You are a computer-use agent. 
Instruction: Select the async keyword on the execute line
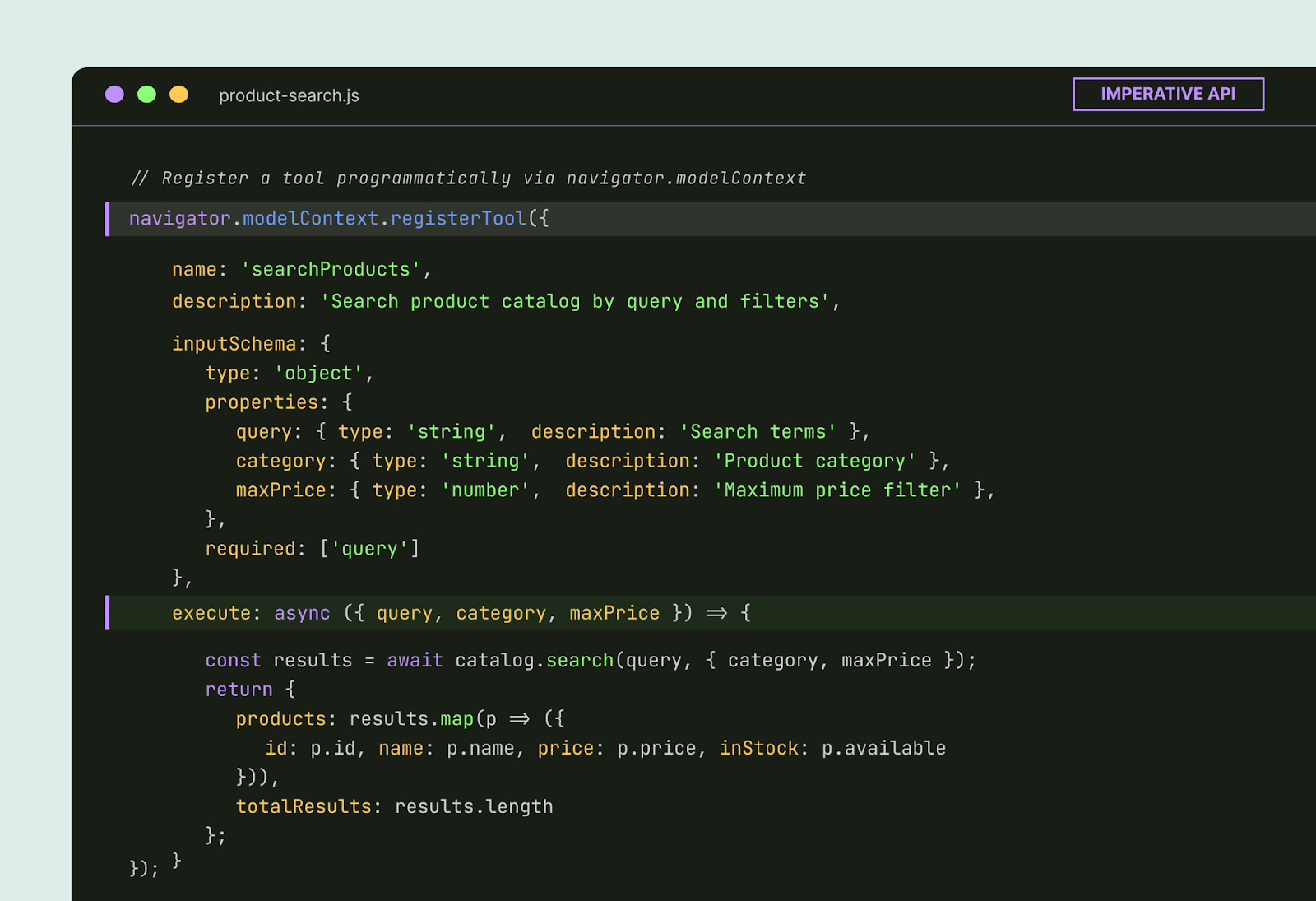pos(302,612)
